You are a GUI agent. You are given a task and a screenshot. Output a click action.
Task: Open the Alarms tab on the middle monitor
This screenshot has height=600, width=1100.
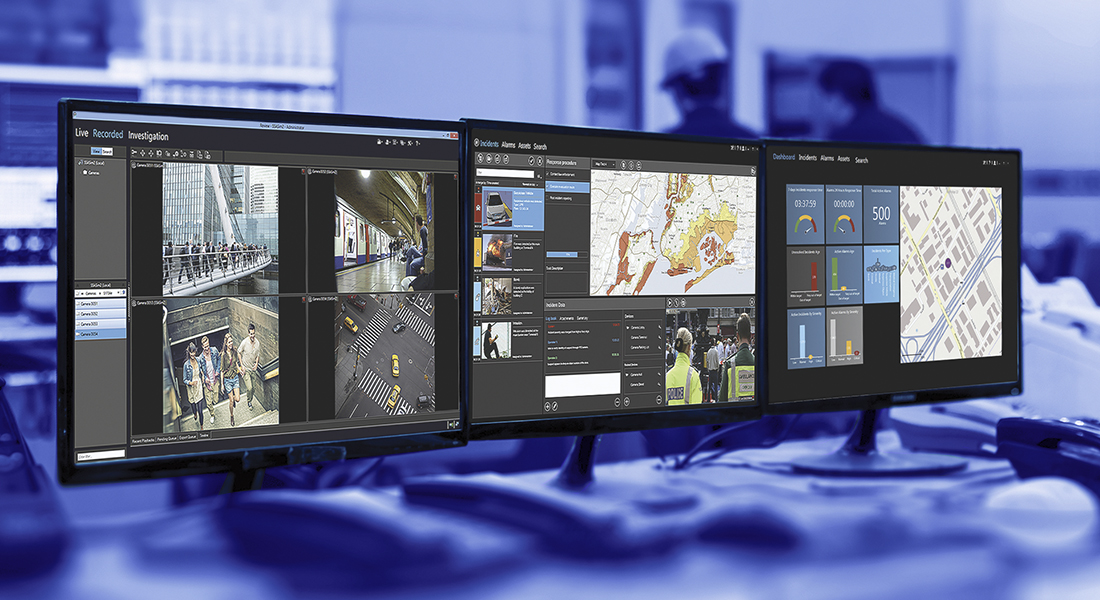(508, 145)
